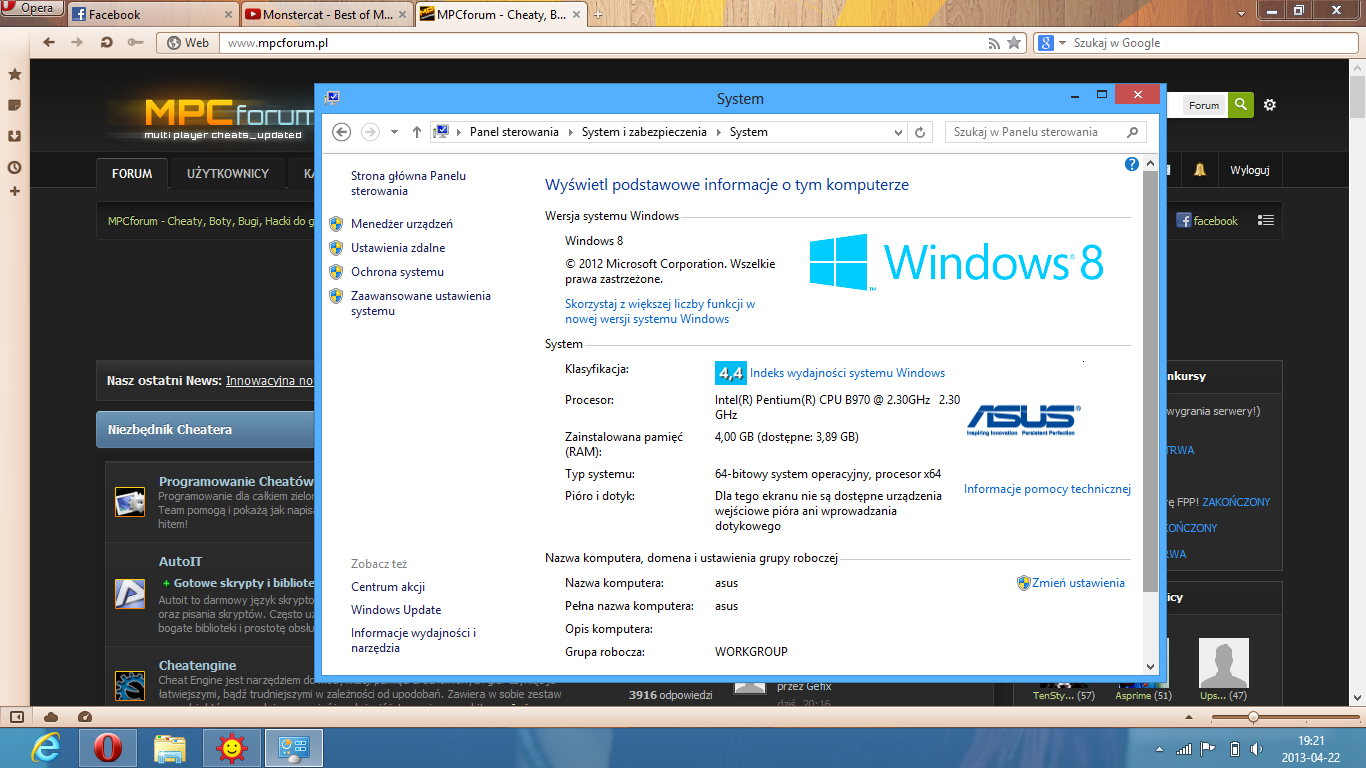Click the RSS feed icon in address bar
This screenshot has height=768, width=1366.
994,43
